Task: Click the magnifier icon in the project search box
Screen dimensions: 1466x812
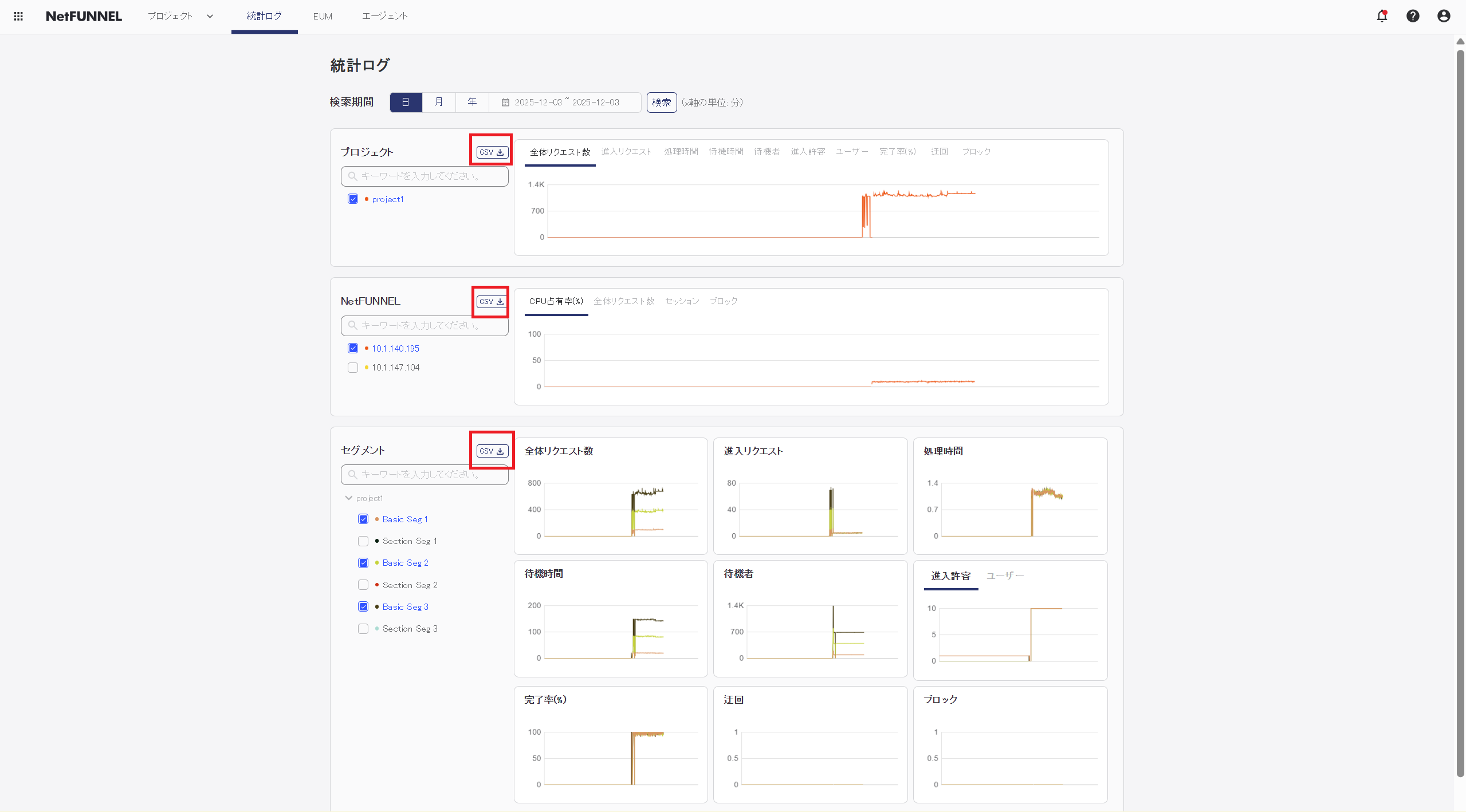Action: 352,176
